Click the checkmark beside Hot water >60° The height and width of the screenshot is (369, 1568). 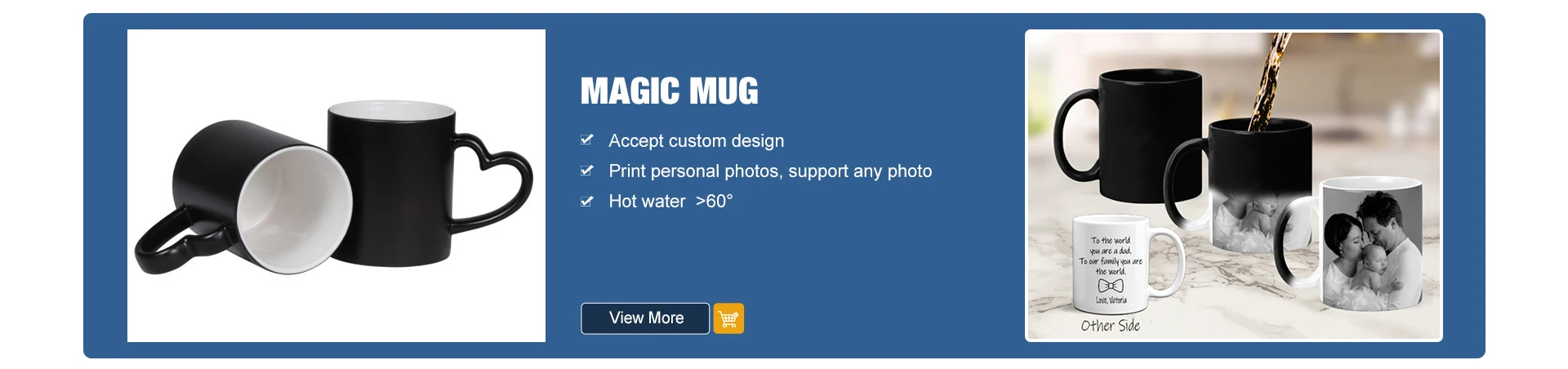click(586, 201)
